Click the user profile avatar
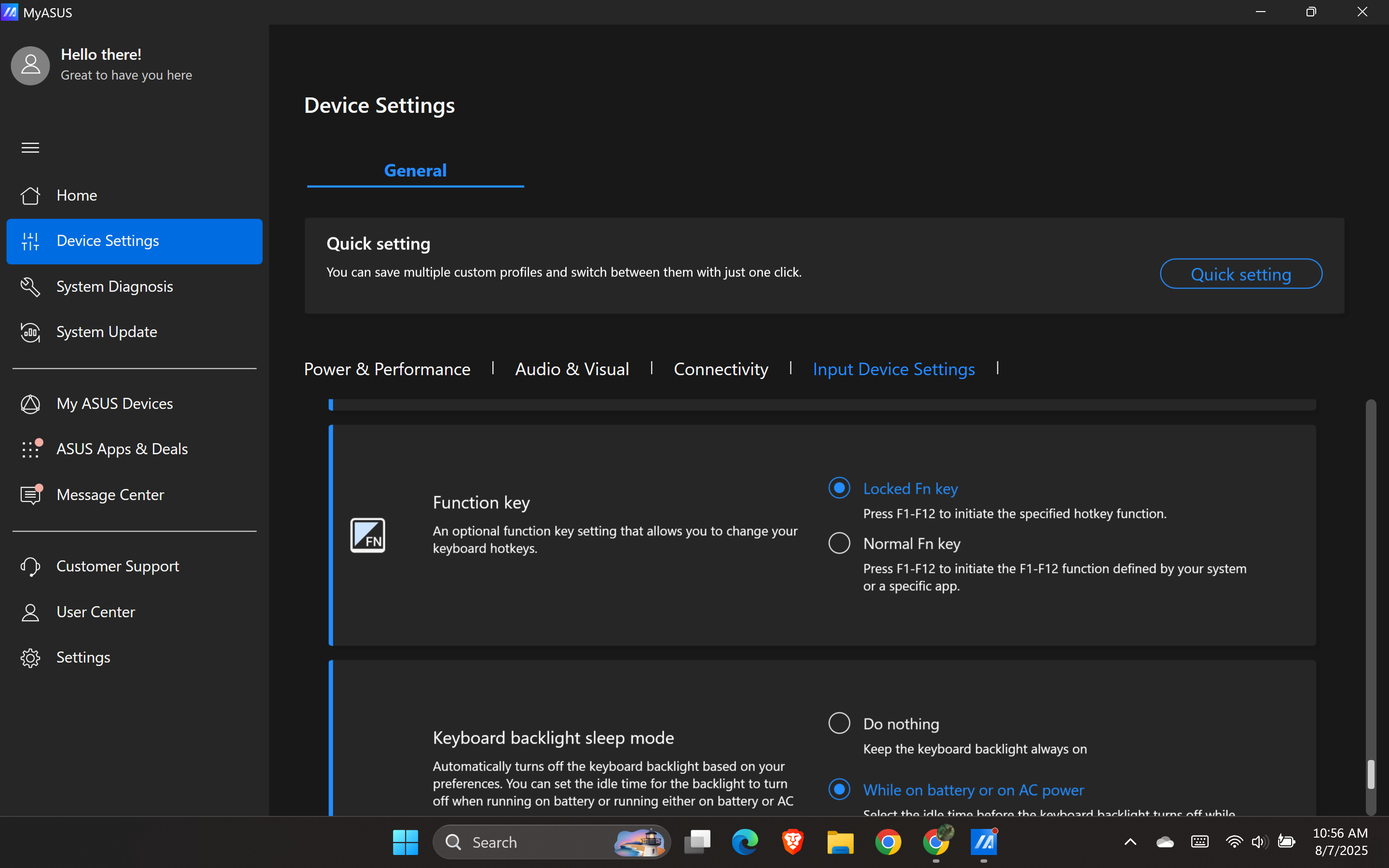 pyautogui.click(x=30, y=66)
